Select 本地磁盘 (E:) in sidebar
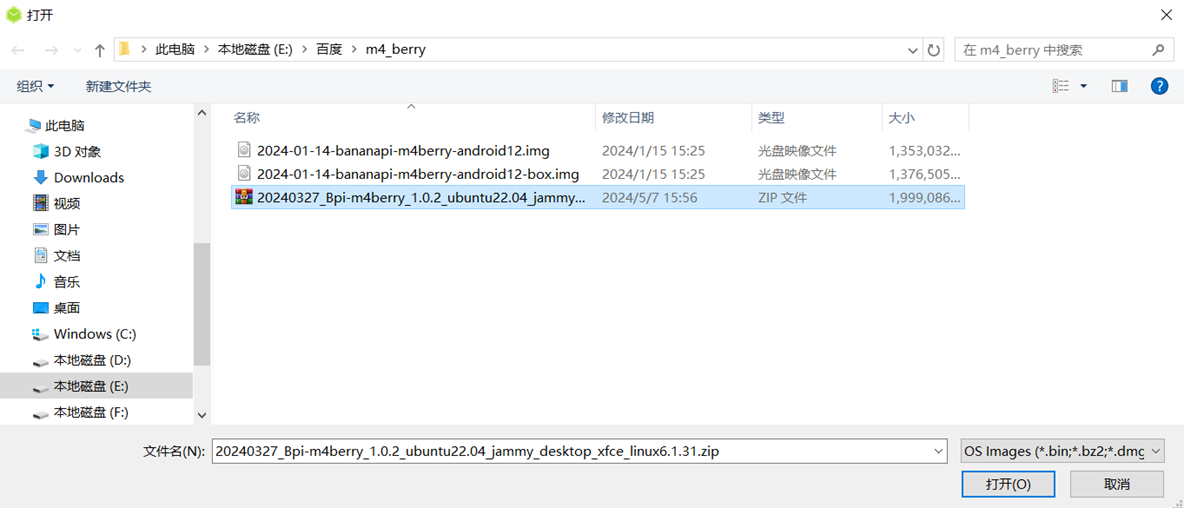Image resolution: width=1184 pixels, height=508 pixels. pyautogui.click(x=97, y=386)
